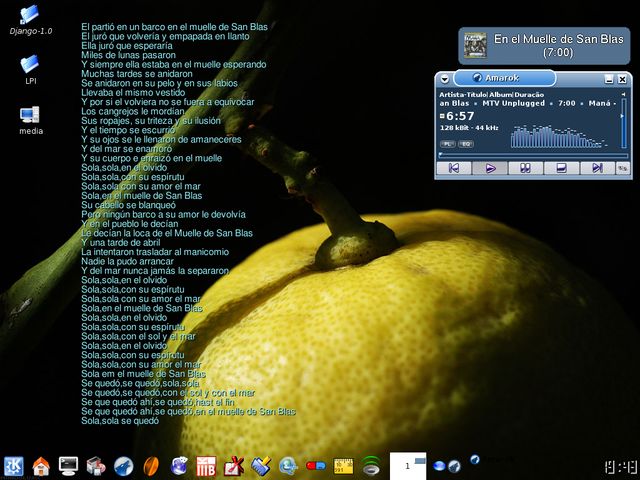640x480 pixels.
Task: Toggle the 6:57 elapsed time display
Action: tap(460, 116)
